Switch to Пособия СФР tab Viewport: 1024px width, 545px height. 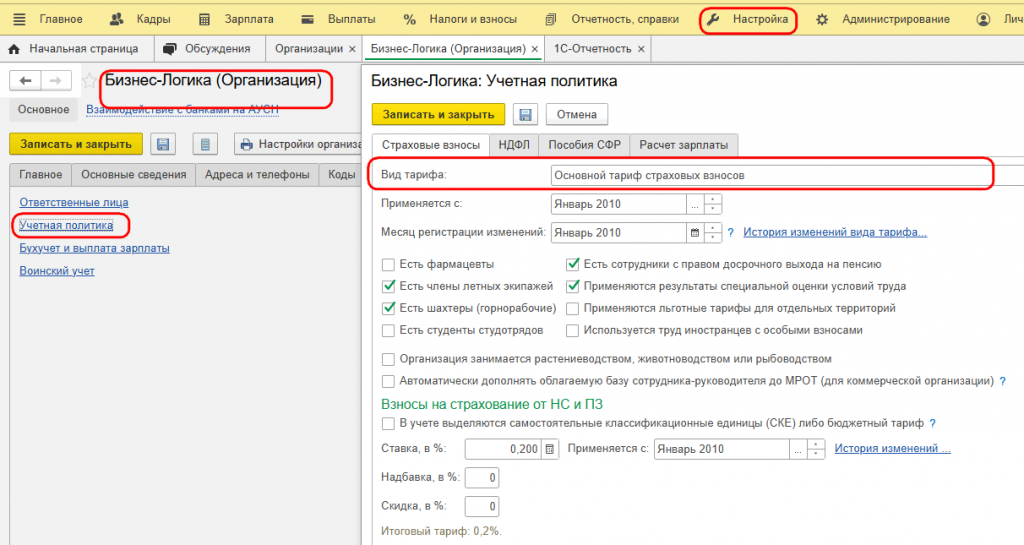584,145
